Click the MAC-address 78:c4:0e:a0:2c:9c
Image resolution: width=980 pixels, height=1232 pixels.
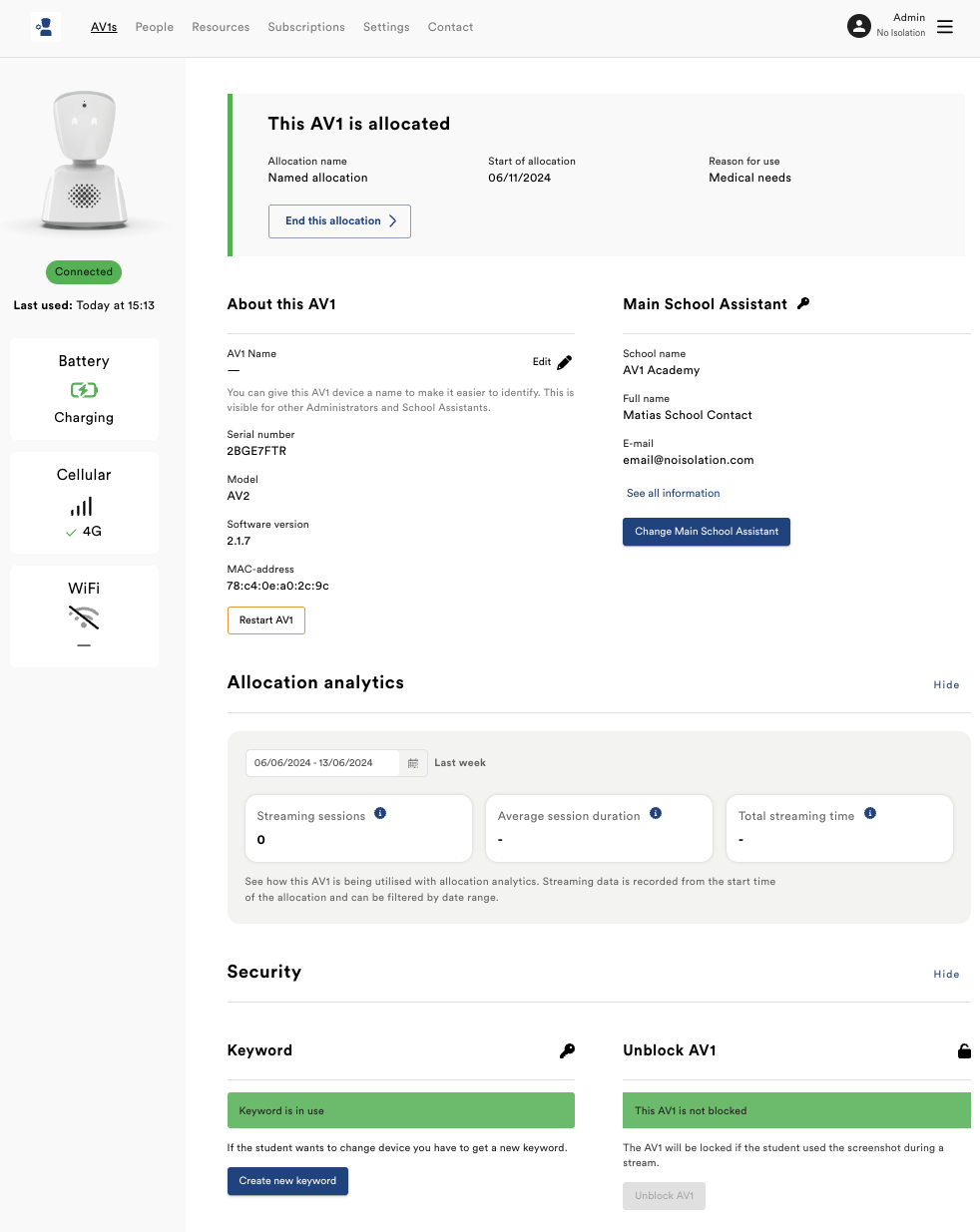[x=277, y=586]
